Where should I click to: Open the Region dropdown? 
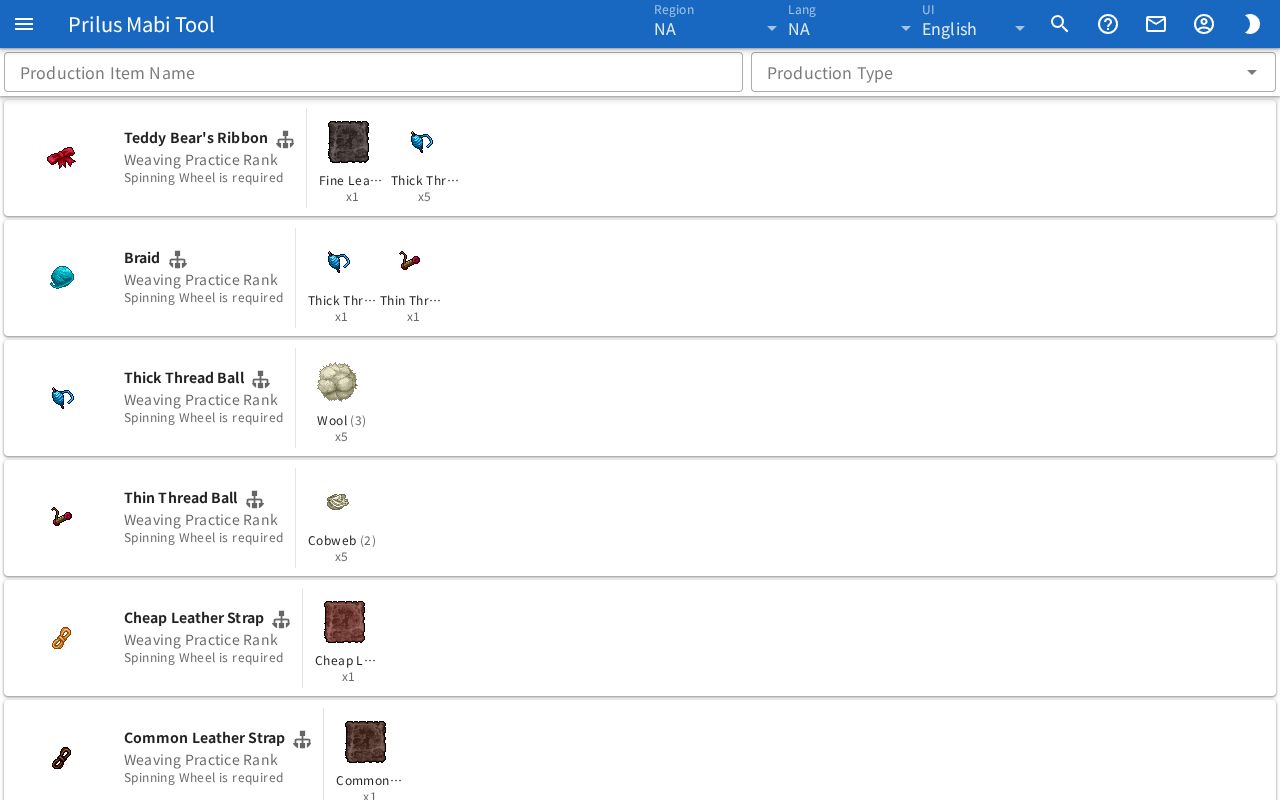[716, 24]
